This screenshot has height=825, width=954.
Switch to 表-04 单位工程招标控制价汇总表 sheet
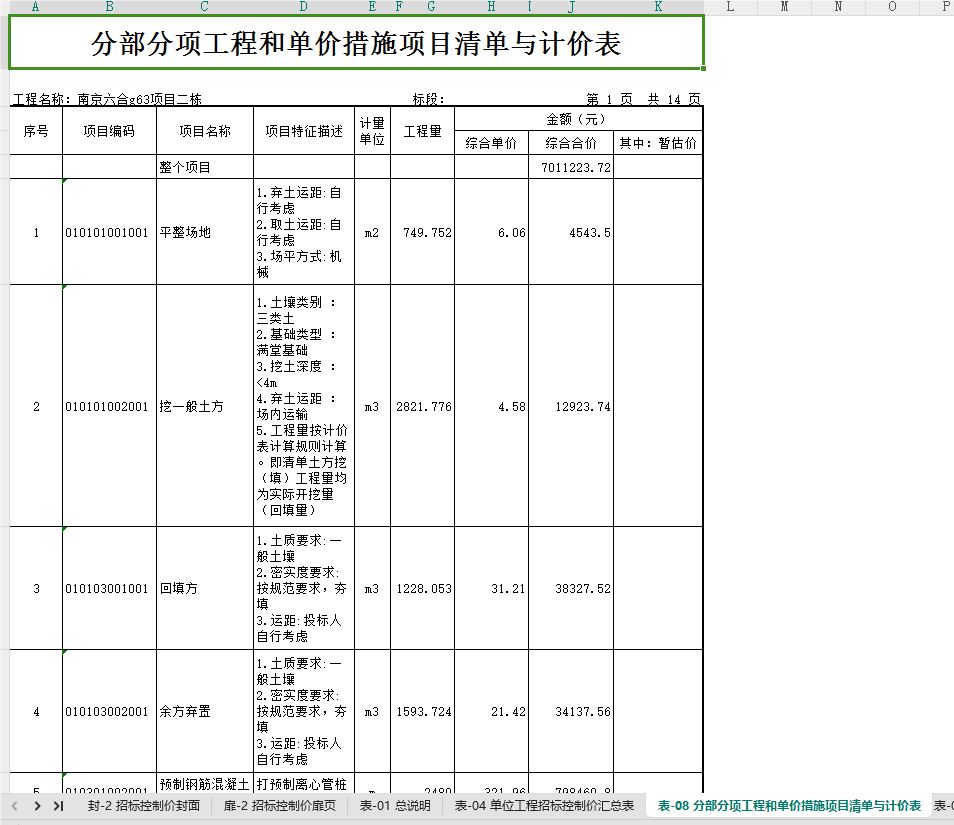pyautogui.click(x=545, y=806)
